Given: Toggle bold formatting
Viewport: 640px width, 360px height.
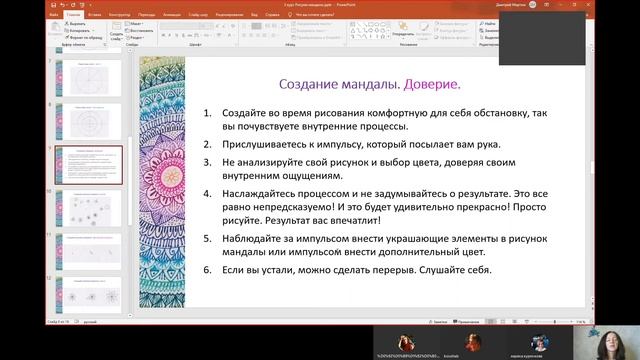Looking at the screenshot, I should click(x=163, y=36).
